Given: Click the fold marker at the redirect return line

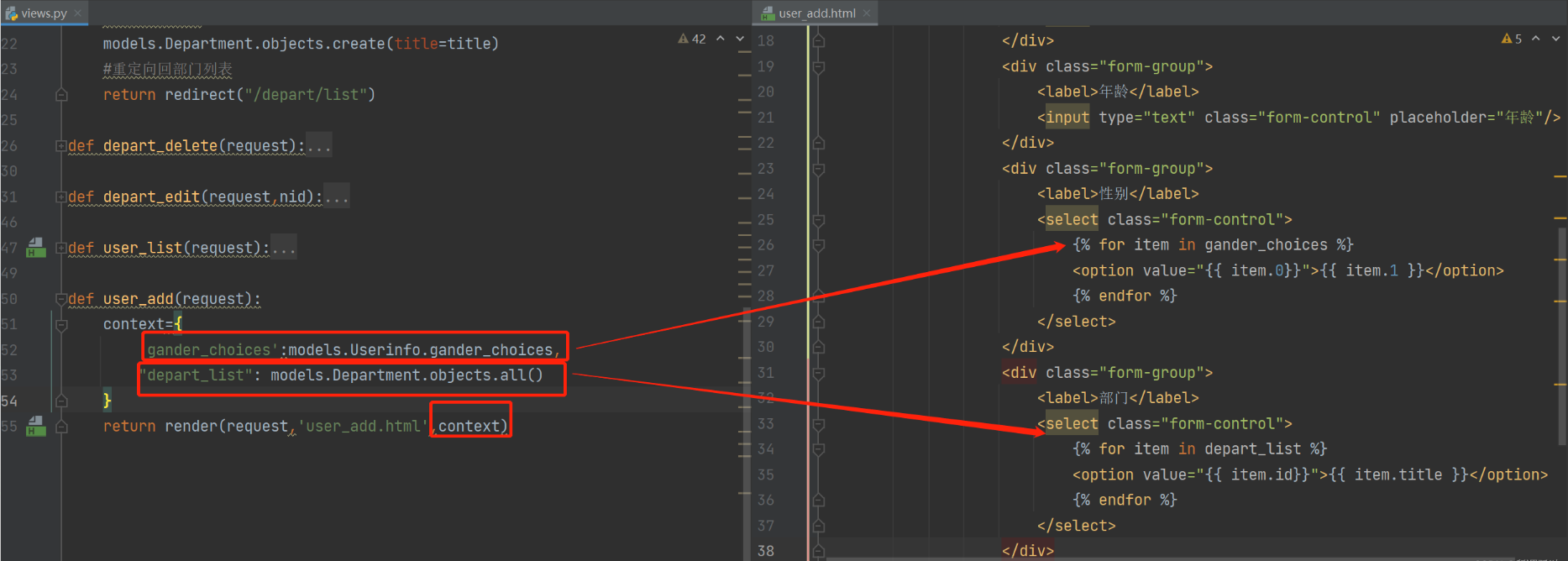Looking at the screenshot, I should coord(61,95).
